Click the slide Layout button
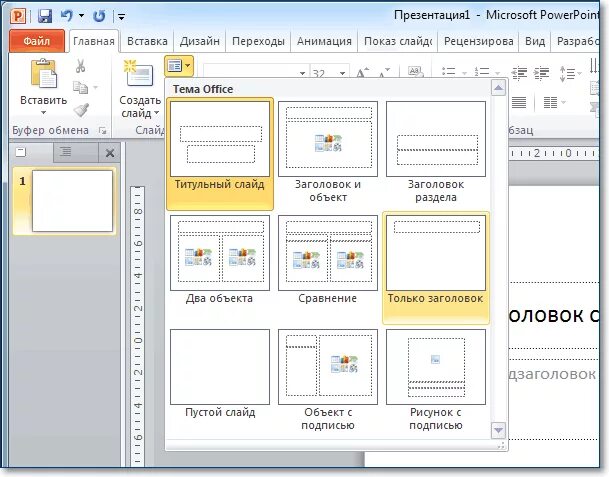 point(179,66)
